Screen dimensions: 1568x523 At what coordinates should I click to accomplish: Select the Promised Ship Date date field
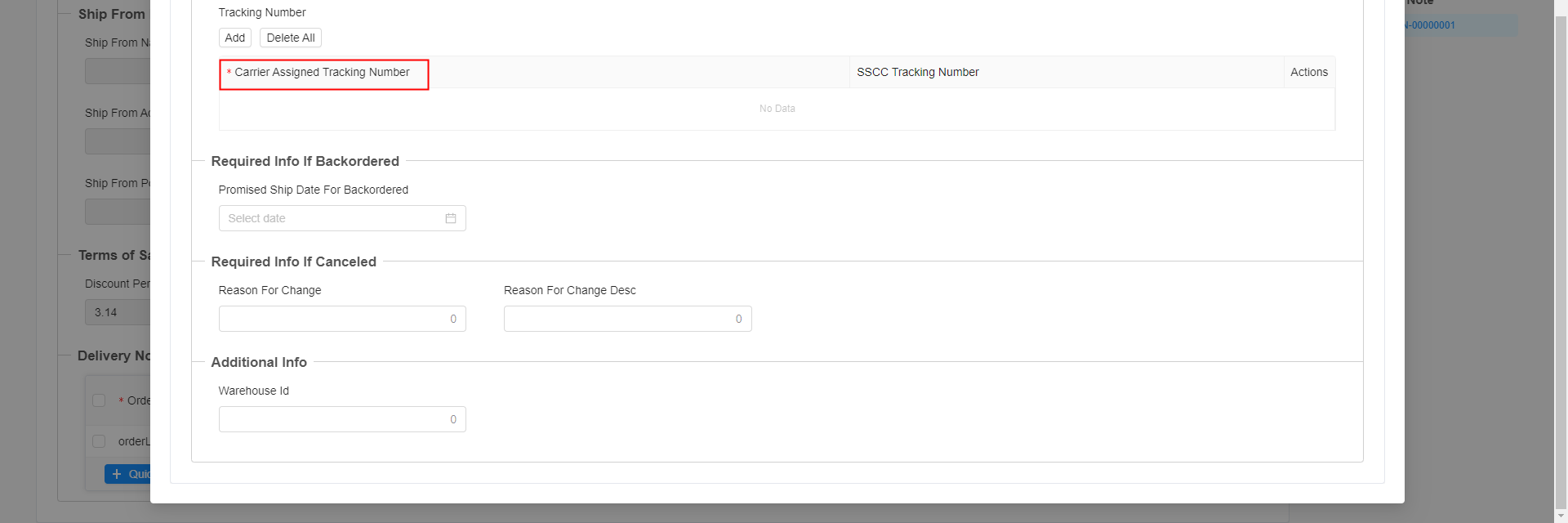coord(342,218)
